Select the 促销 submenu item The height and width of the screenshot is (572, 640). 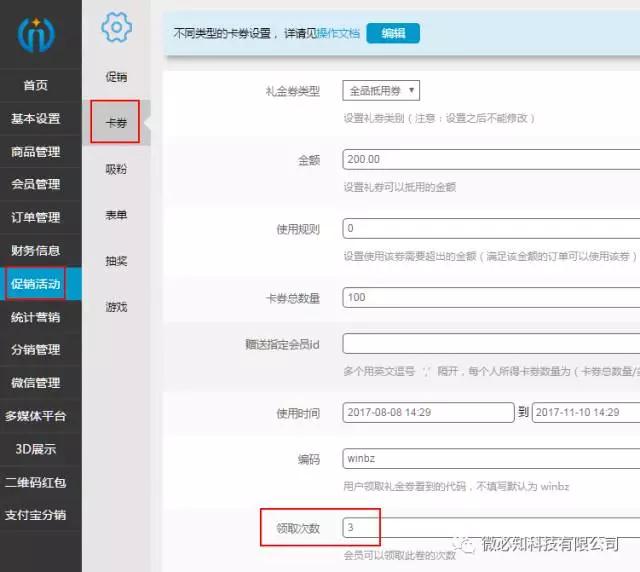(116, 77)
